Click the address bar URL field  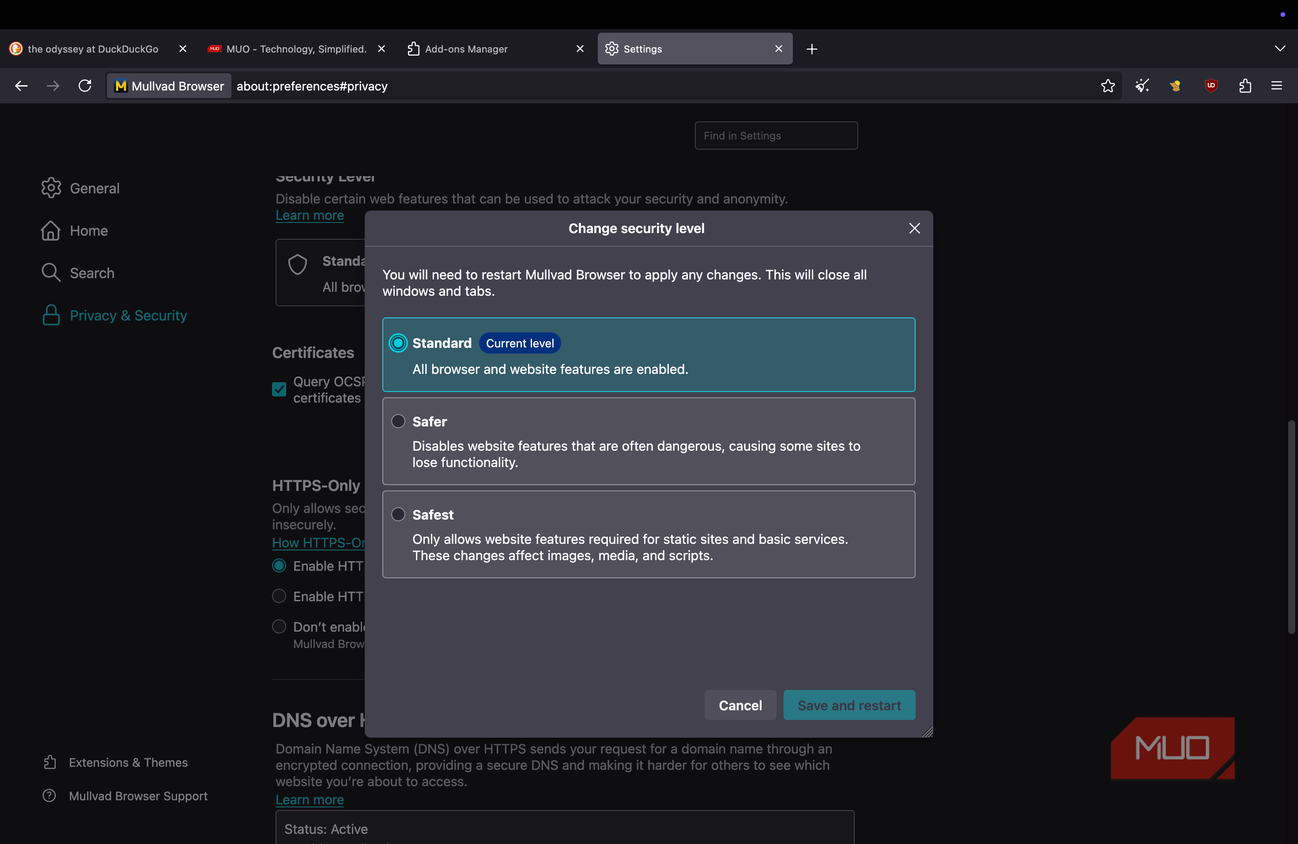[x=660, y=86]
